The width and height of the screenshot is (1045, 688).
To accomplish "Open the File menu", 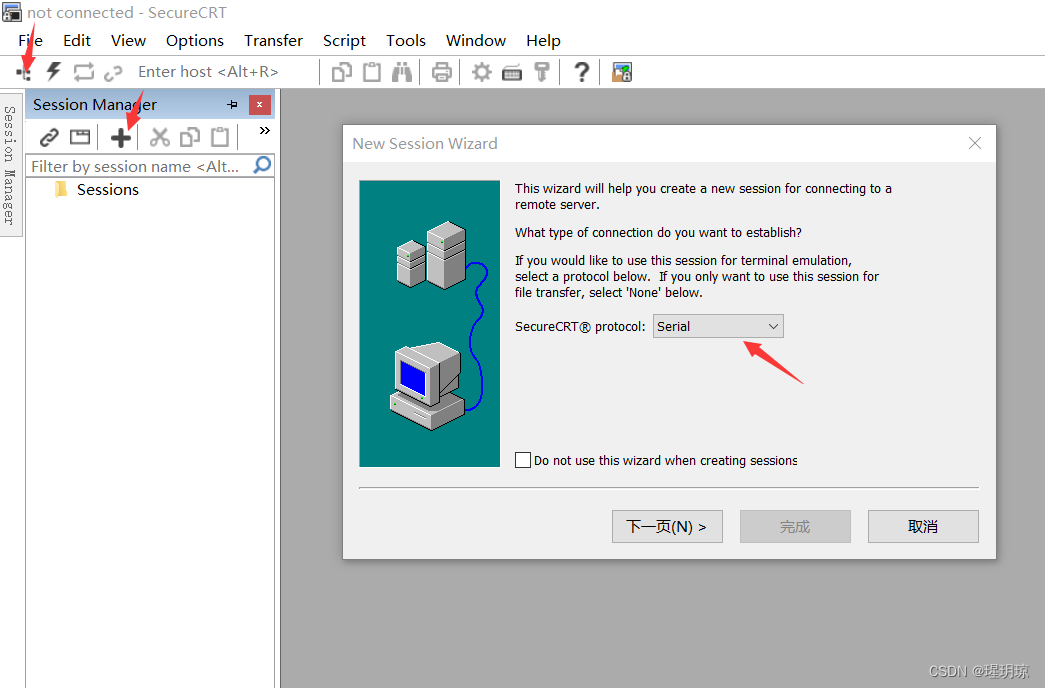I will 31,41.
